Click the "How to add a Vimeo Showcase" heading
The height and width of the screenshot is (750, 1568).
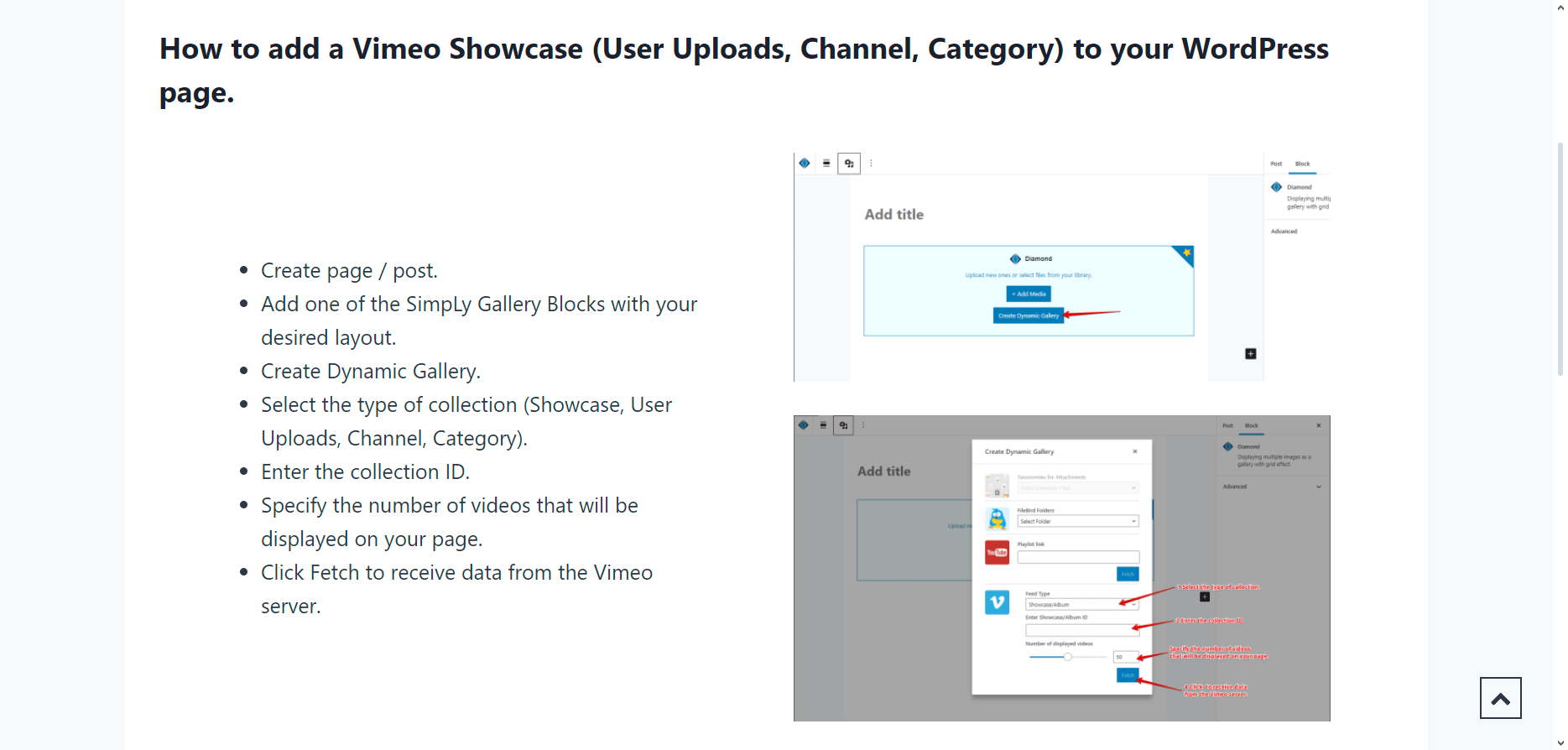coord(744,70)
